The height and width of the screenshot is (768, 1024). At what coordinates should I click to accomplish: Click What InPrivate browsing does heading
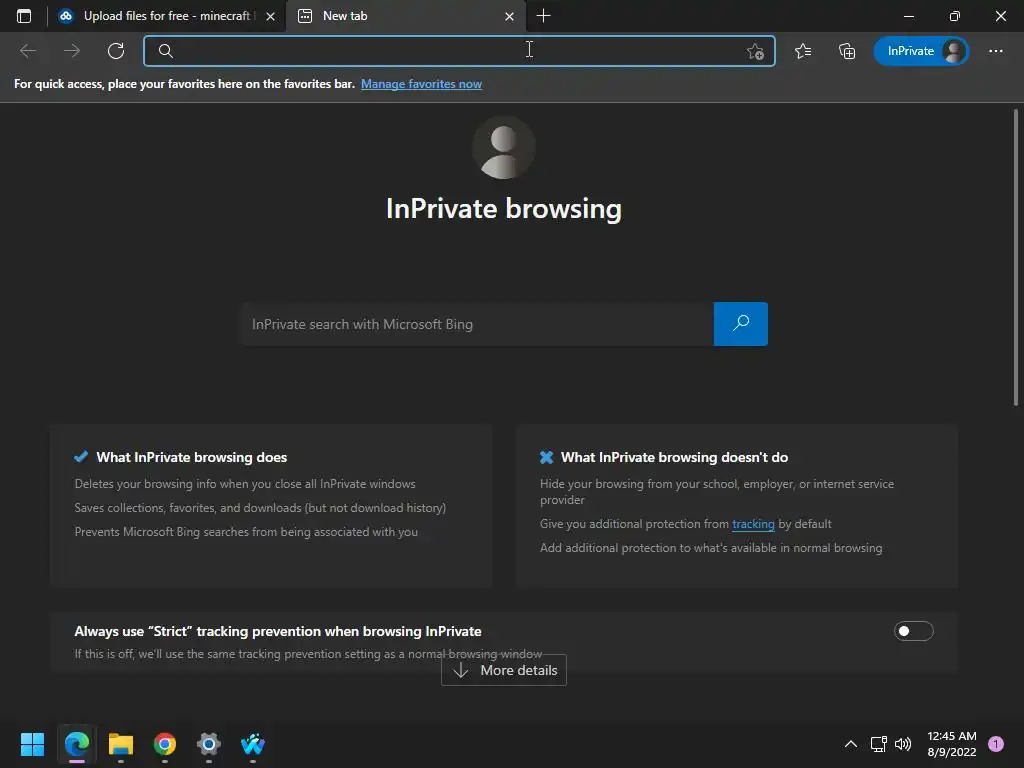pos(191,457)
